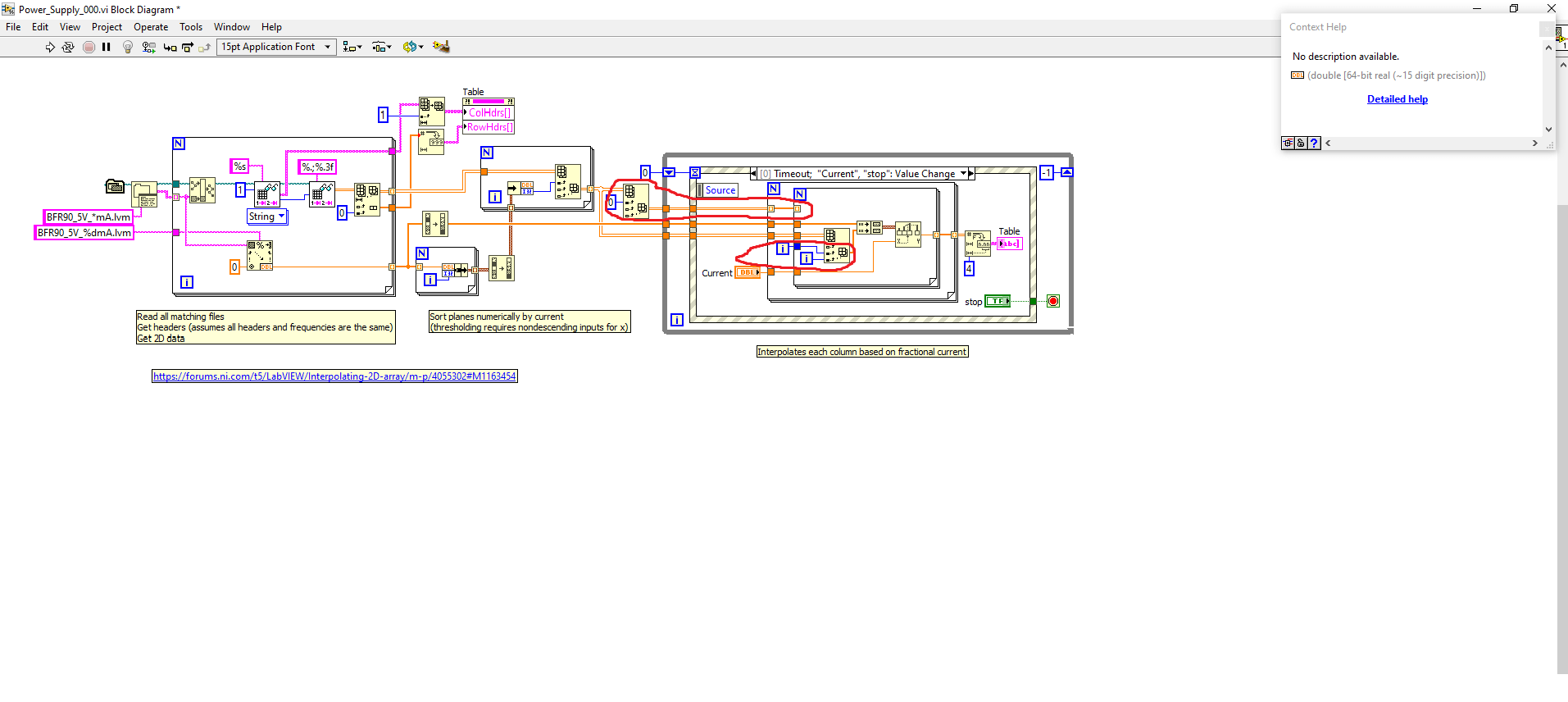
Task: Select Number To Decimal String node
Action: coord(431,141)
